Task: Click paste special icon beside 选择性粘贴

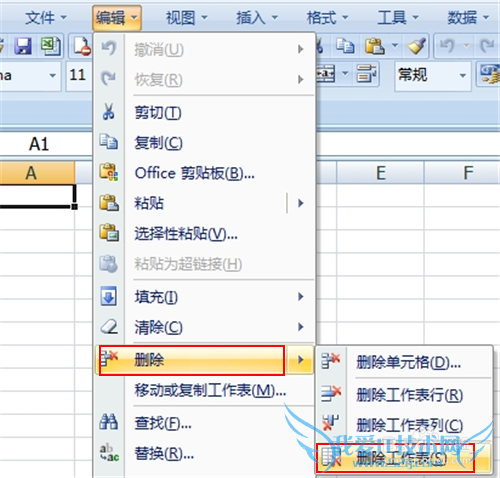Action: [109, 232]
